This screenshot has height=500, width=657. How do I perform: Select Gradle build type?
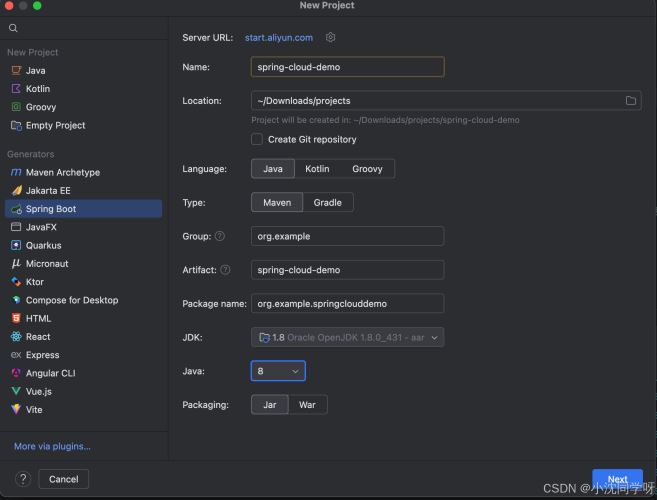(328, 202)
